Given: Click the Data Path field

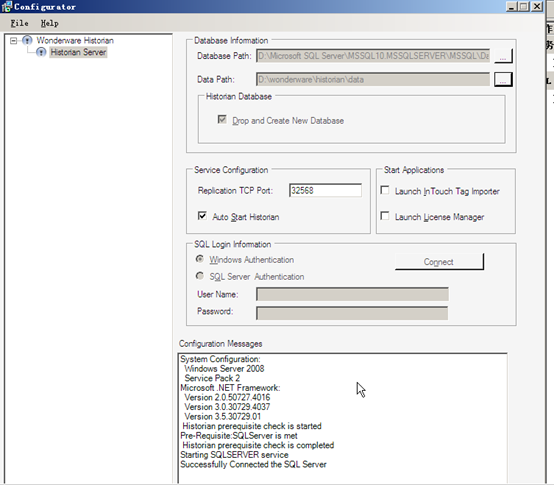Looking at the screenshot, I should [373, 79].
